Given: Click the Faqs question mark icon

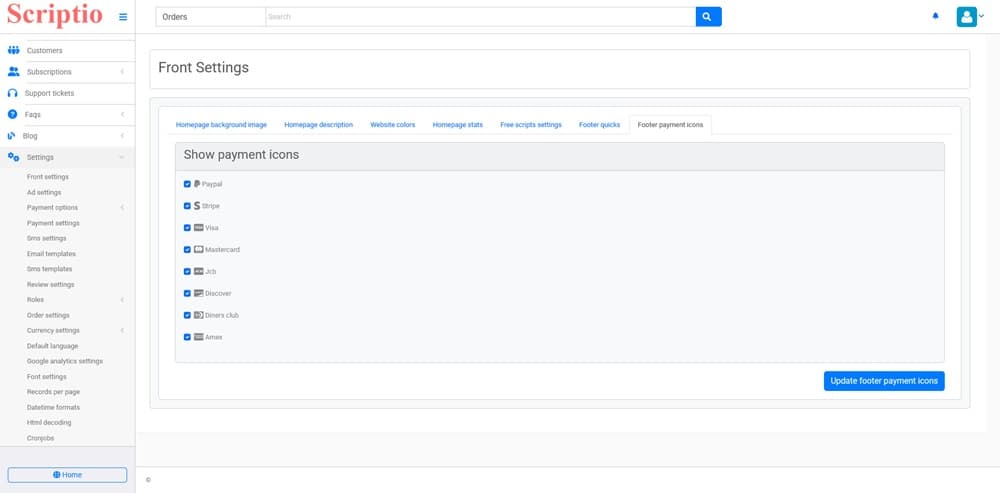Looking at the screenshot, I should coord(13,115).
